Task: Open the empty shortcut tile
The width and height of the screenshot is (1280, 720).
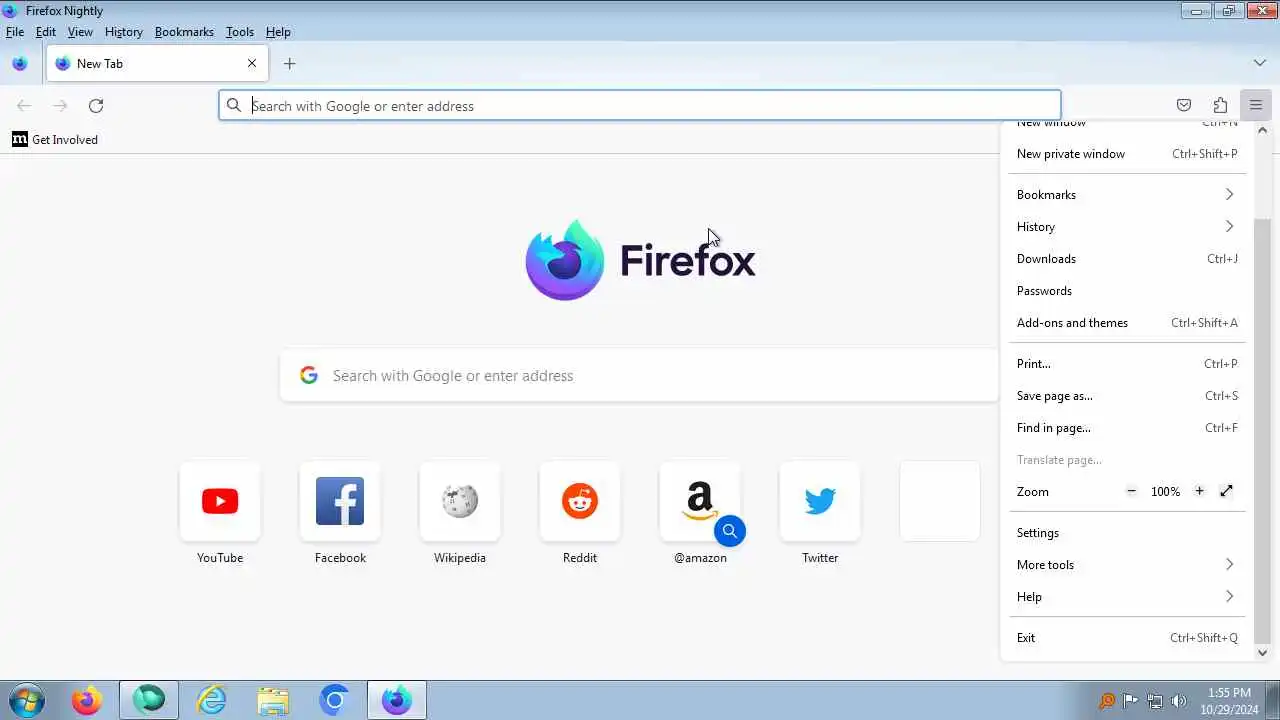Action: point(940,501)
